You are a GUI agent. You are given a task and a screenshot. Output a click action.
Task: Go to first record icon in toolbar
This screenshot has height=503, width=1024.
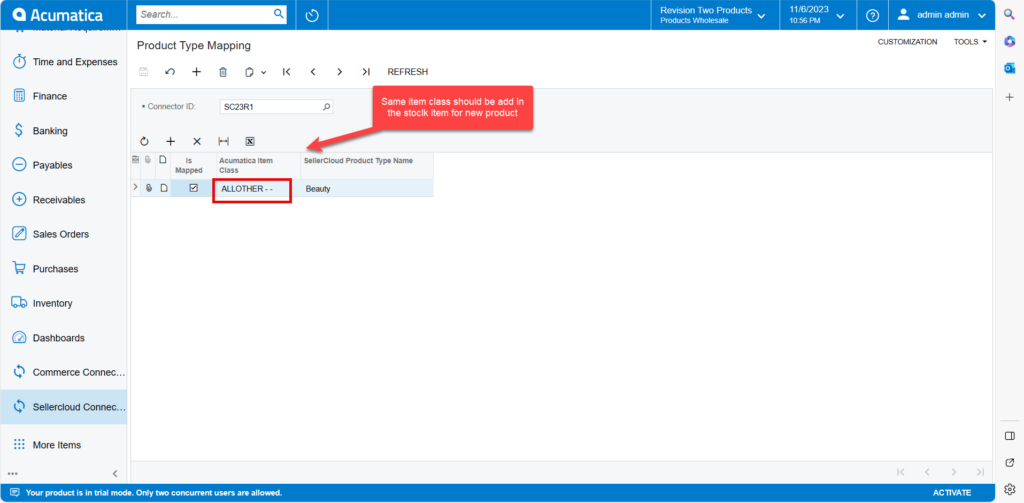[286, 72]
